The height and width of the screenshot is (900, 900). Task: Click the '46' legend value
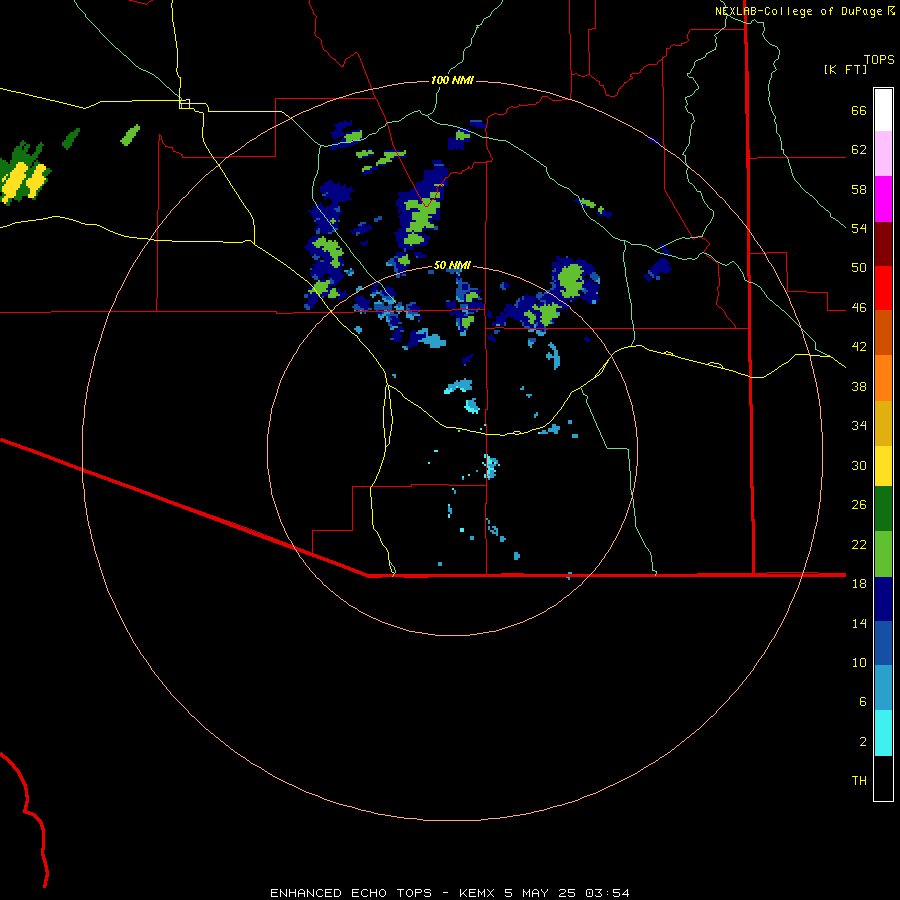(859, 308)
